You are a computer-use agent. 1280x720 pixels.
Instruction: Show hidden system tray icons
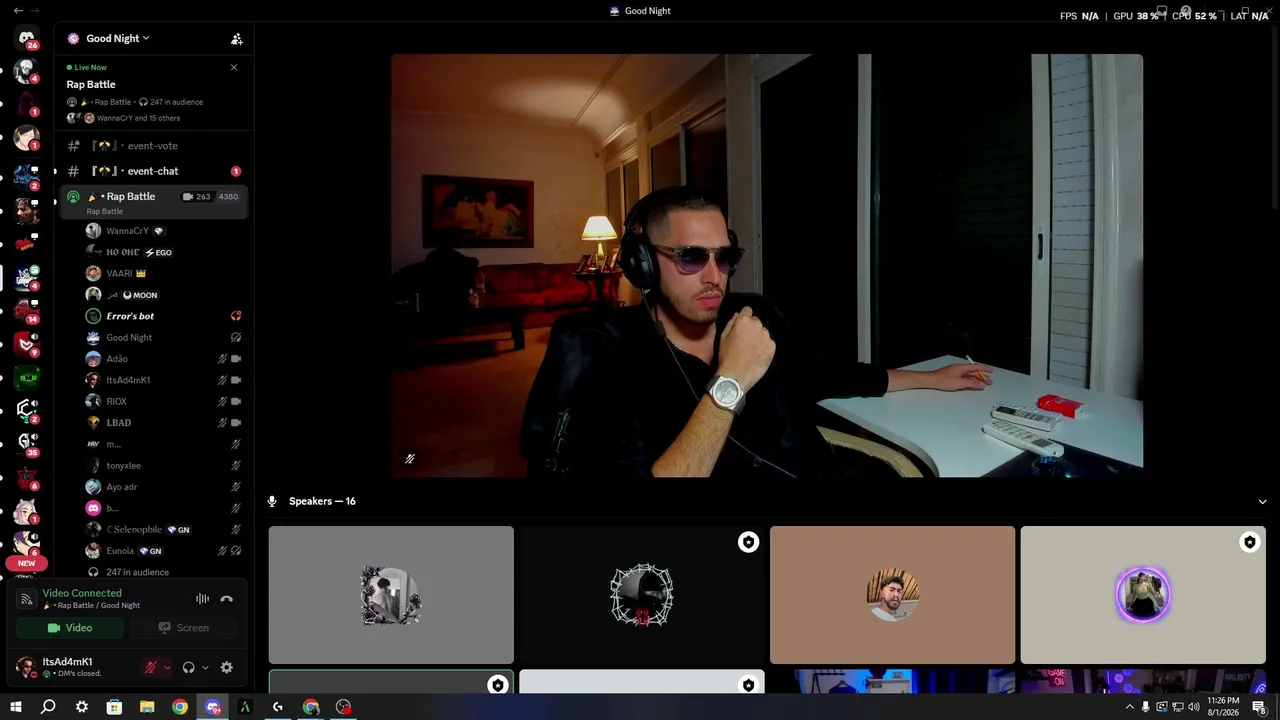1130,707
